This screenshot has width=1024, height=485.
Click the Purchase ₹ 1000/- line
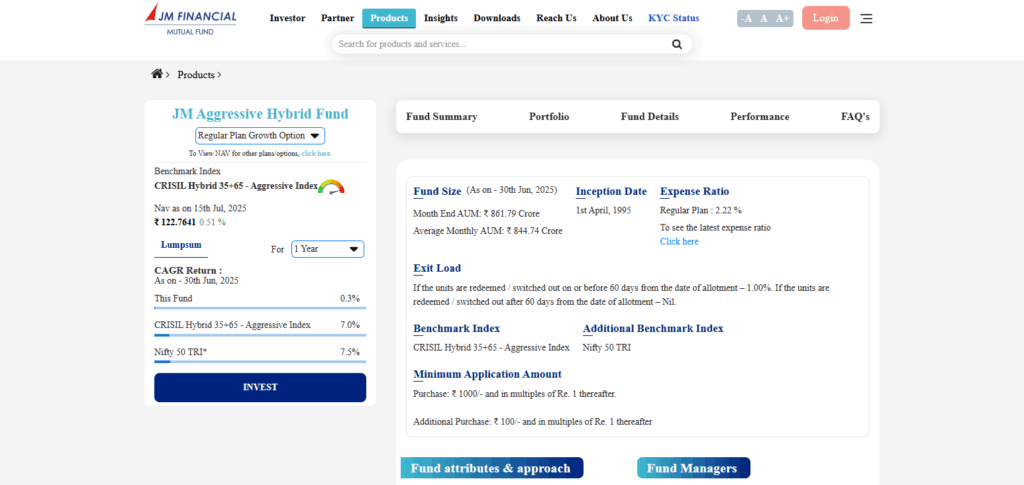point(515,394)
